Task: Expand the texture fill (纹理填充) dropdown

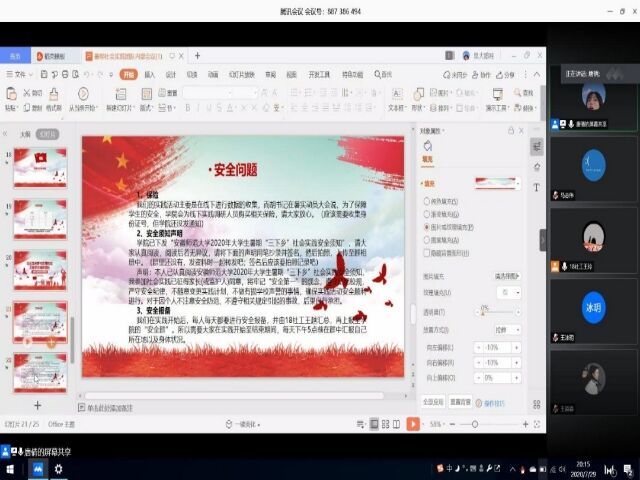Action: tap(508, 292)
